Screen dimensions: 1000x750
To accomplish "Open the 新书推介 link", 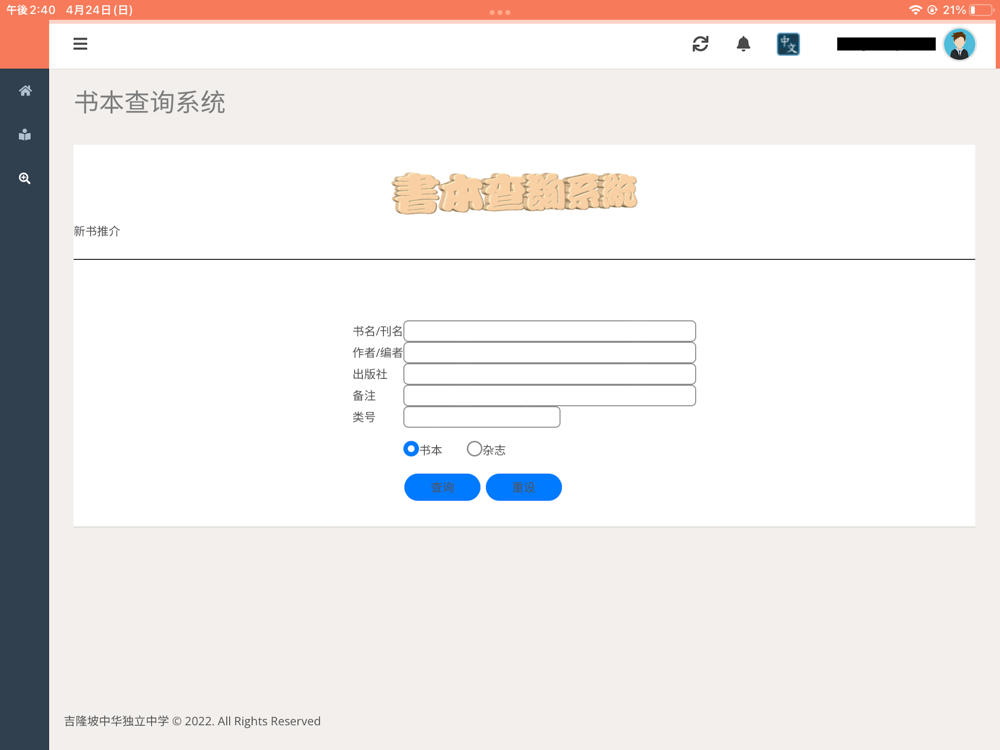I will pyautogui.click(x=97, y=231).
